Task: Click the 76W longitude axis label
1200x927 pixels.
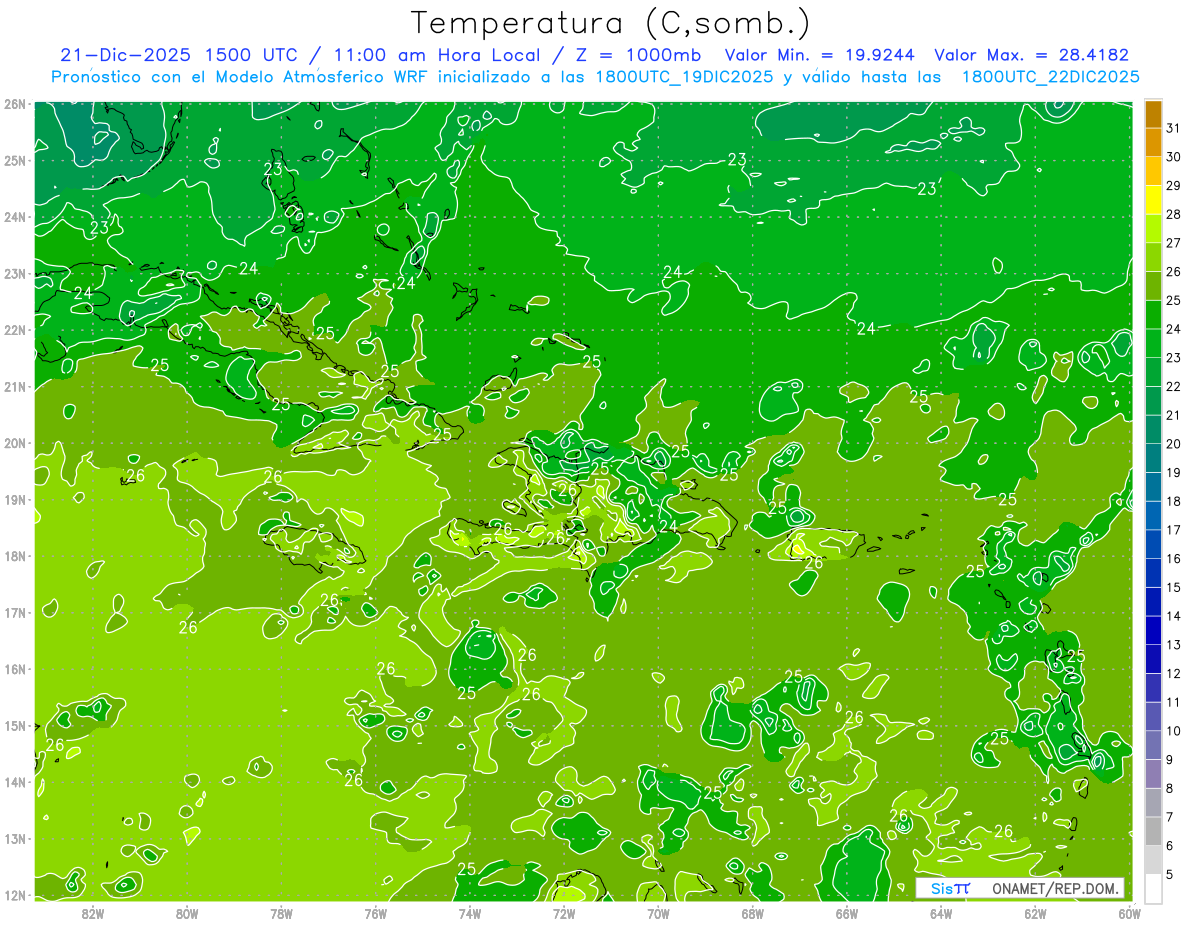Action: (376, 914)
